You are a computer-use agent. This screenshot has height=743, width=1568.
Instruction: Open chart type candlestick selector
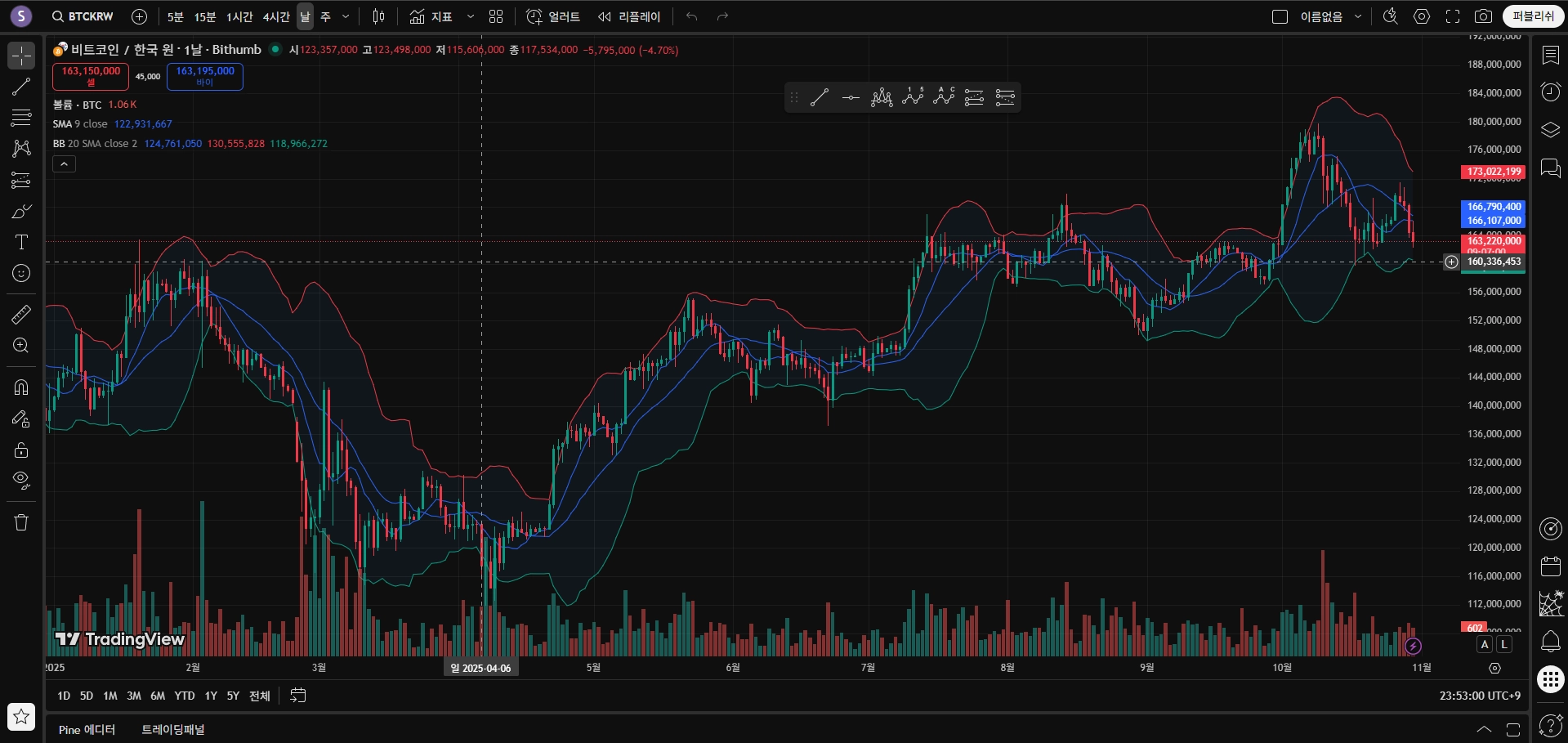[x=378, y=16]
